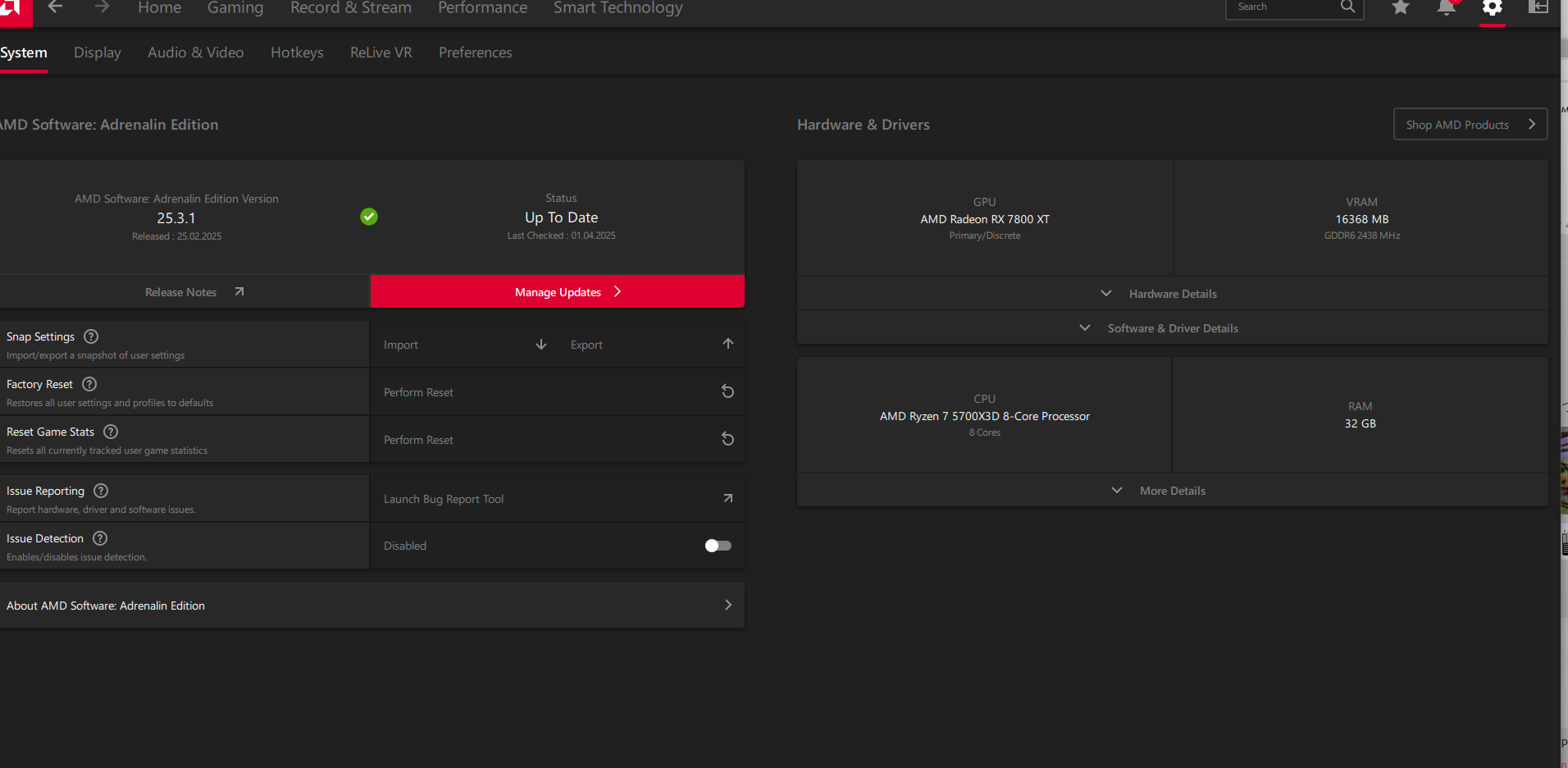This screenshot has width=1568, height=768.
Task: Expand Hardware Details section
Action: pos(1173,293)
